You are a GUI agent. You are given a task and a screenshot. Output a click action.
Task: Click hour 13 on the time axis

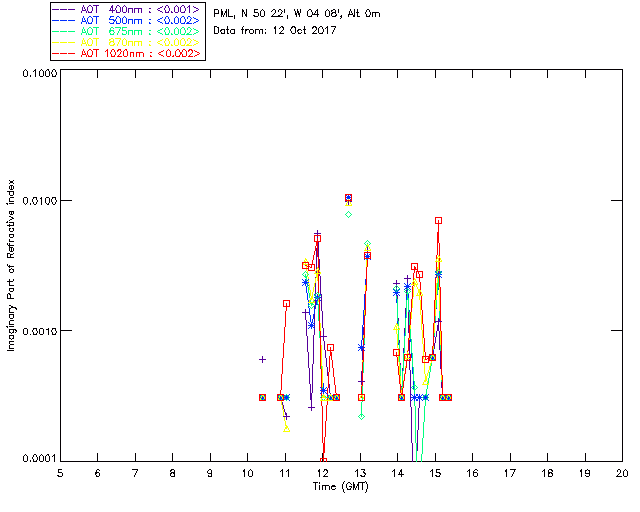(x=360, y=474)
